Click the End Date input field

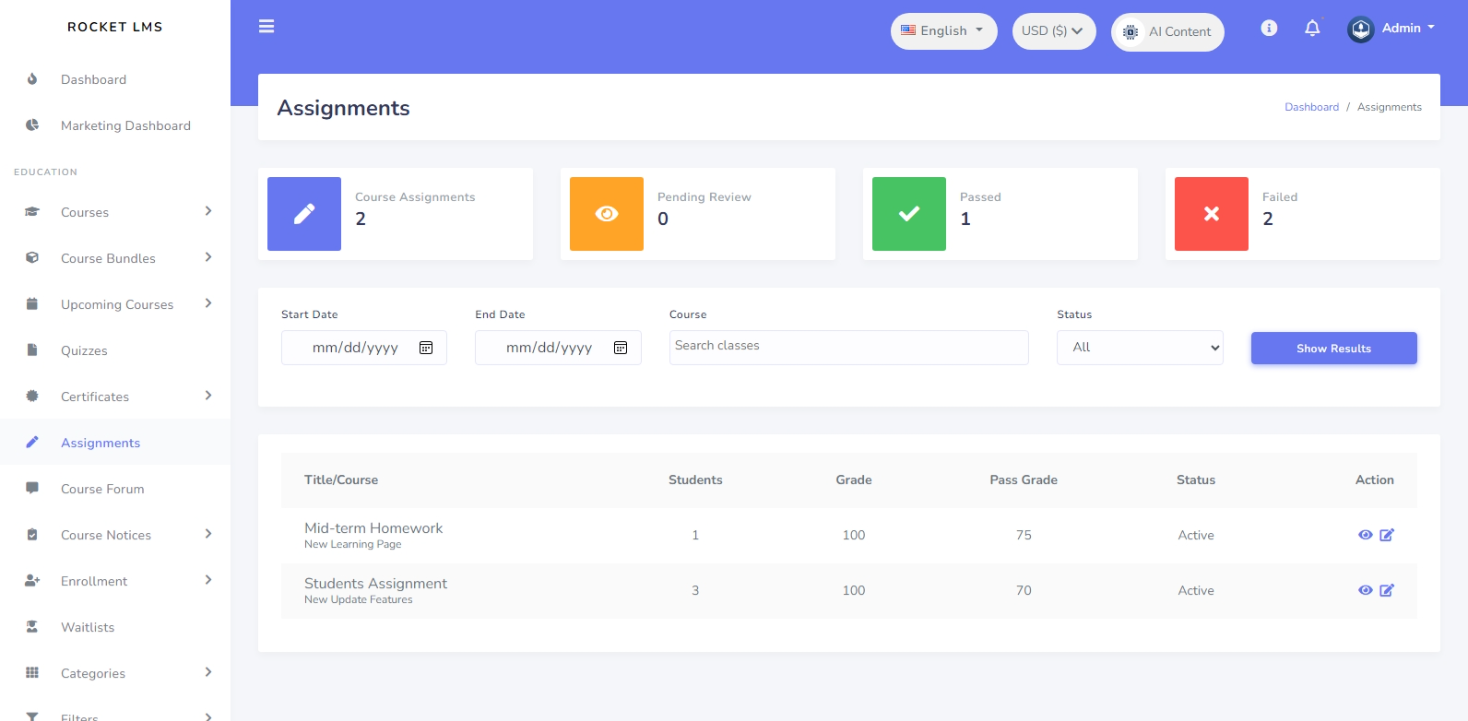coord(558,348)
